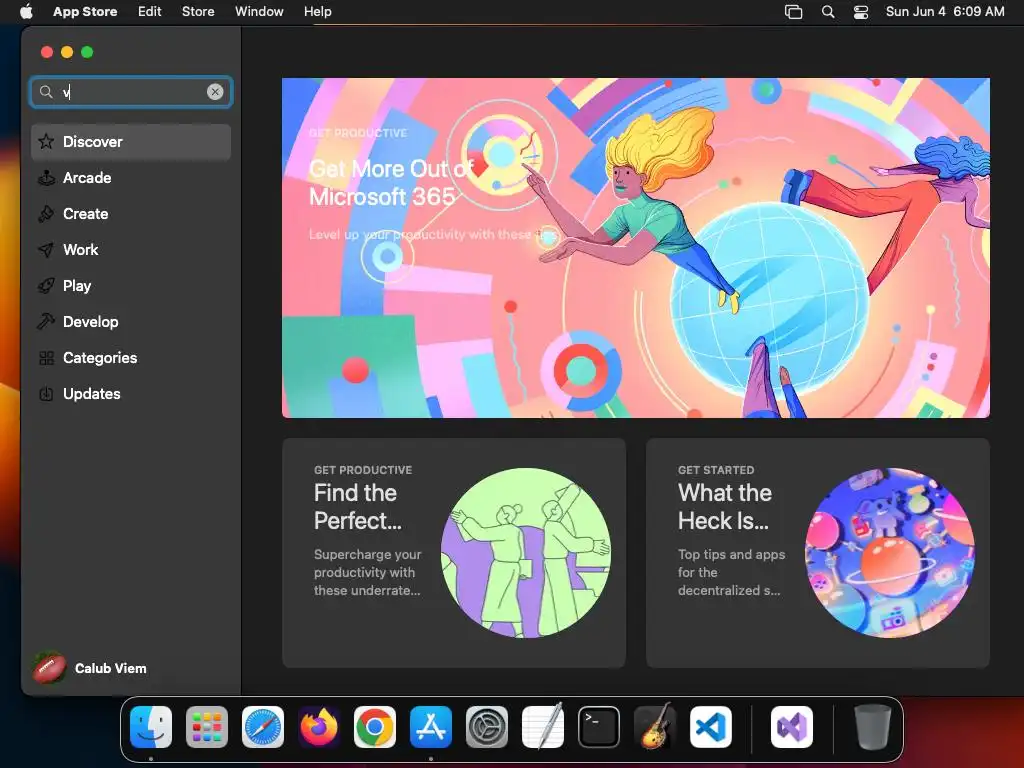Open the Store menu
The width and height of the screenshot is (1024, 768).
(x=198, y=12)
